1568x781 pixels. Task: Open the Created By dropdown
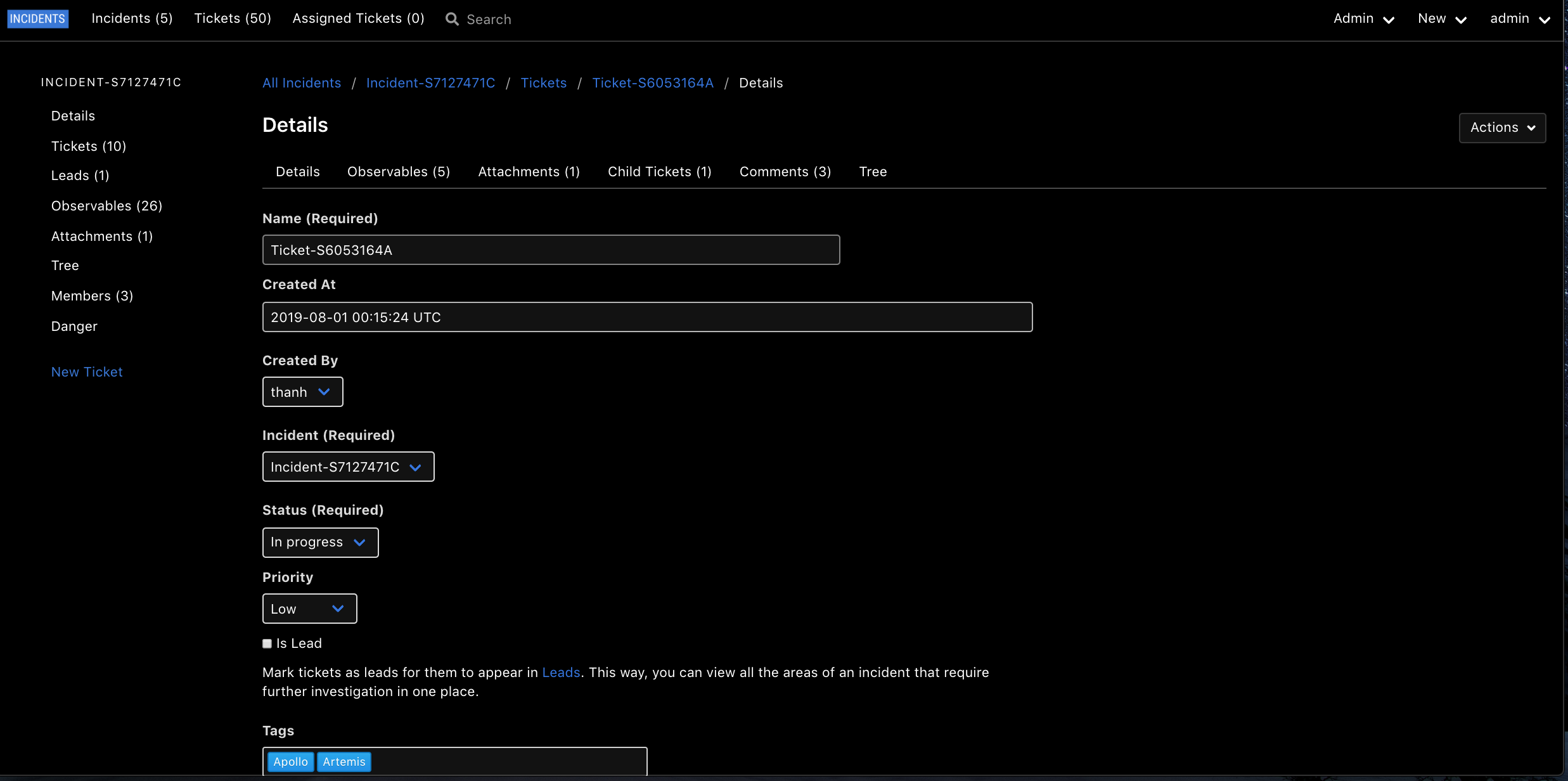coord(302,392)
